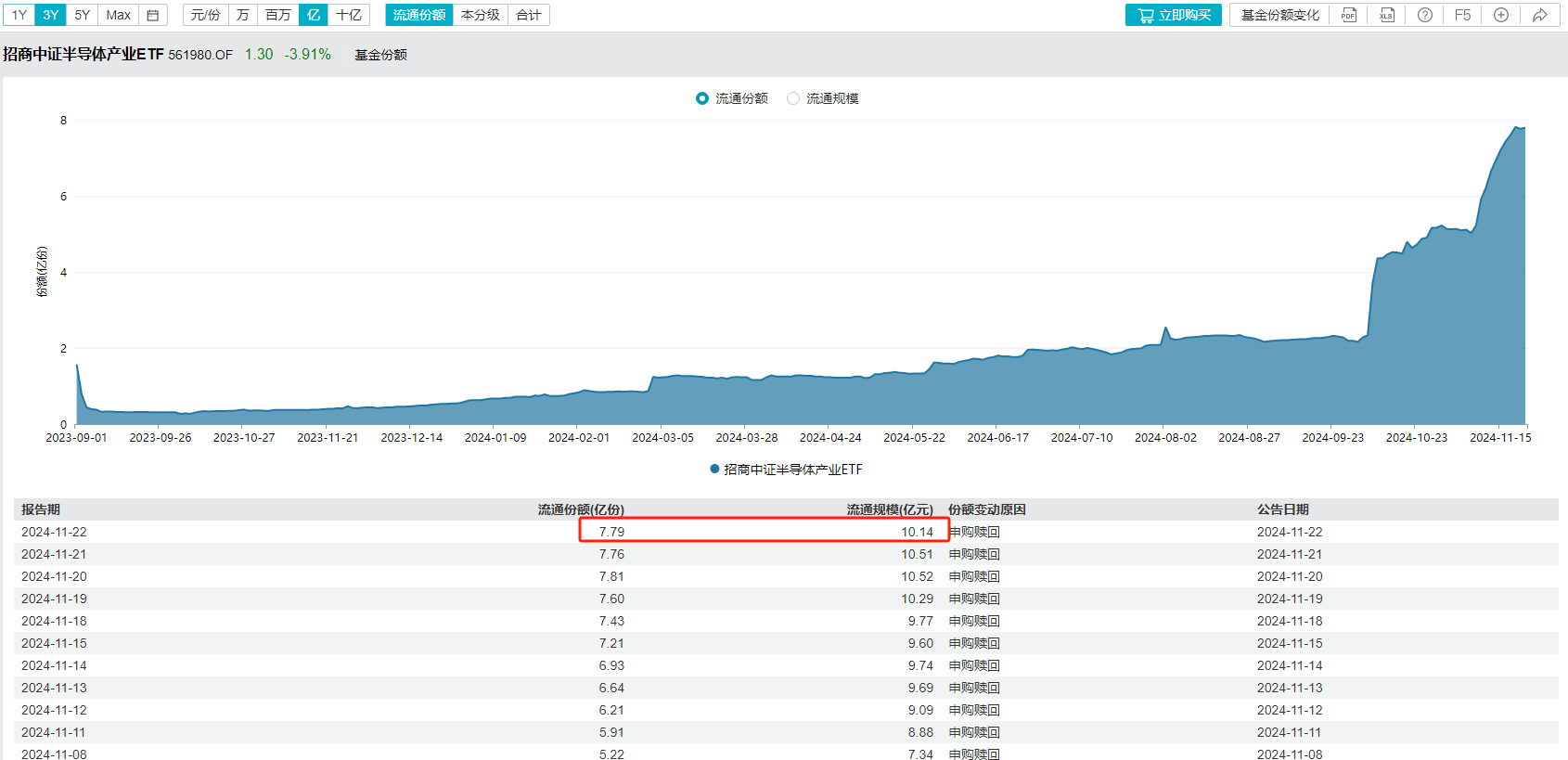The width and height of the screenshot is (1568, 760).
Task: Click the plus circle add icon
Action: [1501, 15]
